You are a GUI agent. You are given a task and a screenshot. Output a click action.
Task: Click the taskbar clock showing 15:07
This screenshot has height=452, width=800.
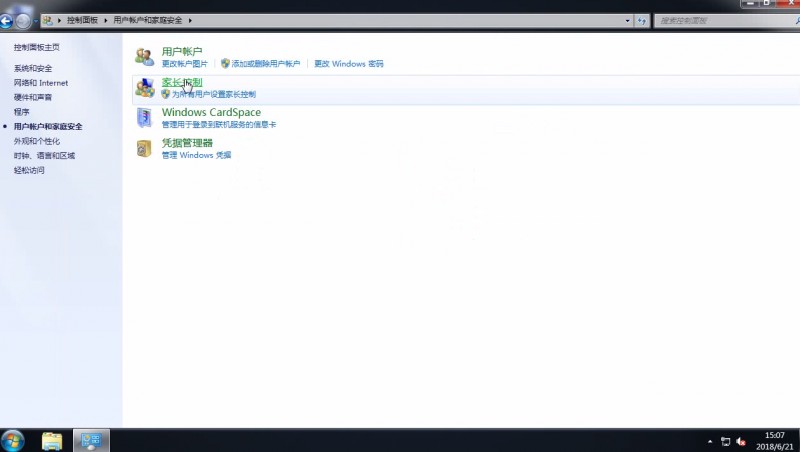click(774, 441)
